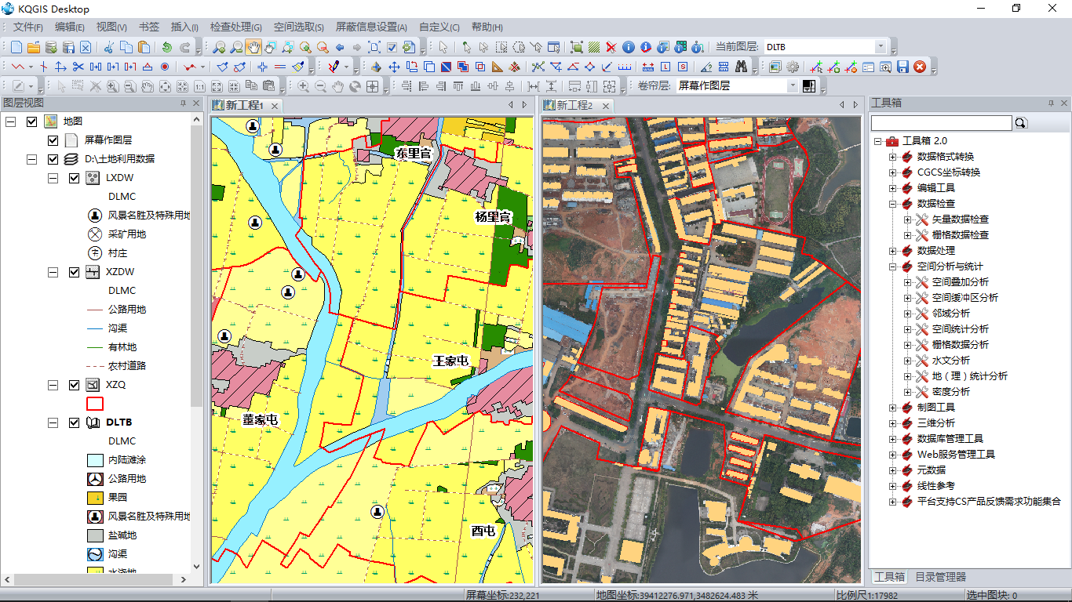This screenshot has width=1072, height=602.
Task: Select the 空间缓冲区分析 tool
Action: click(964, 298)
